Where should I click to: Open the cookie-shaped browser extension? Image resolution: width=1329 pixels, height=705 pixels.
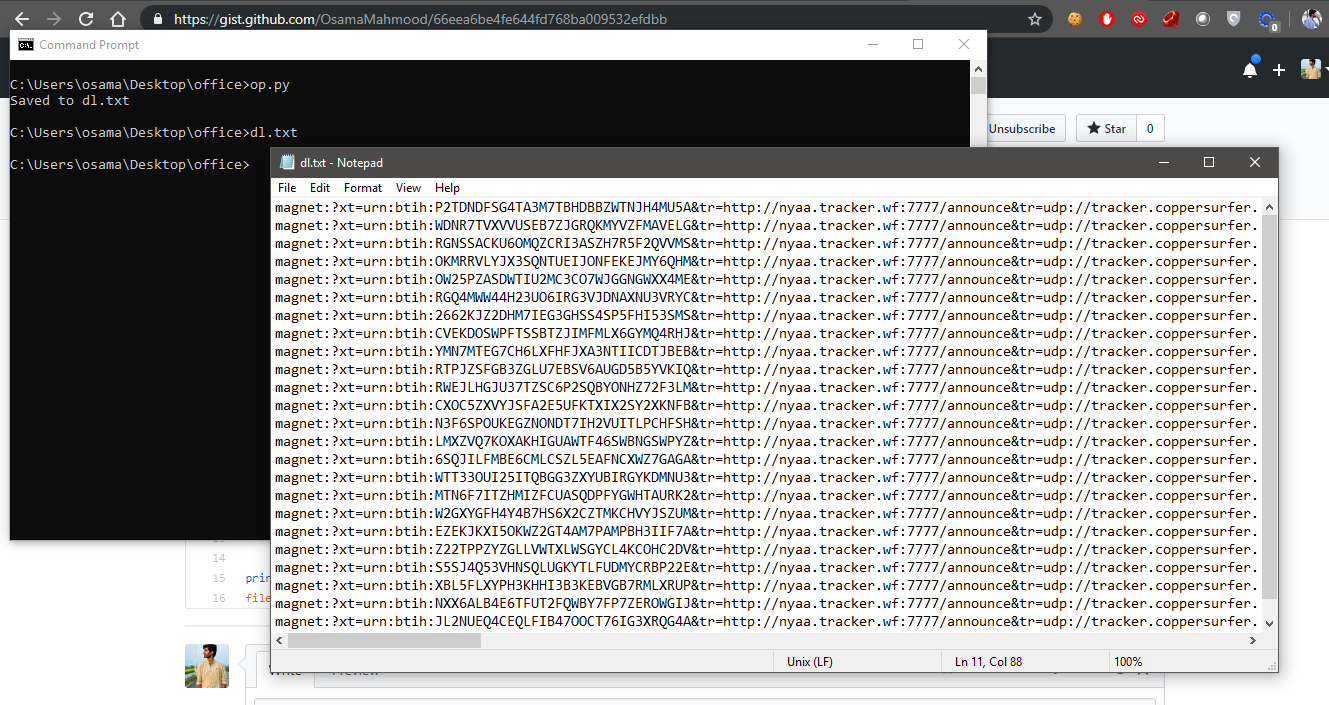click(1075, 18)
